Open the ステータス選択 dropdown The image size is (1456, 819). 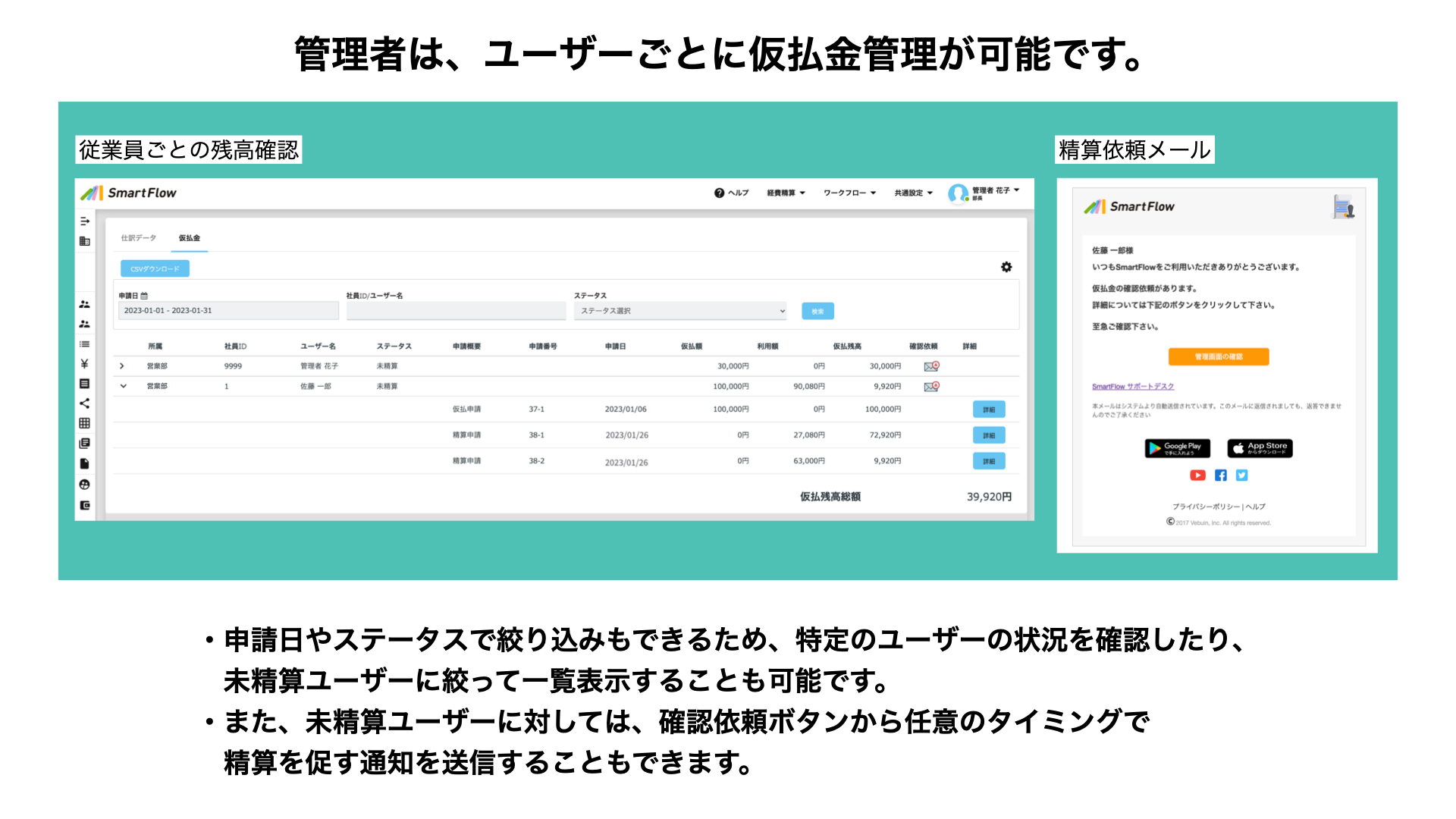click(680, 311)
